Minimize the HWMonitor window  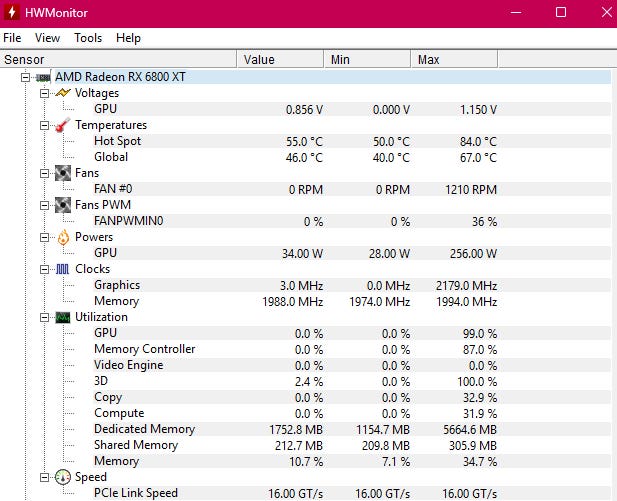coord(516,13)
